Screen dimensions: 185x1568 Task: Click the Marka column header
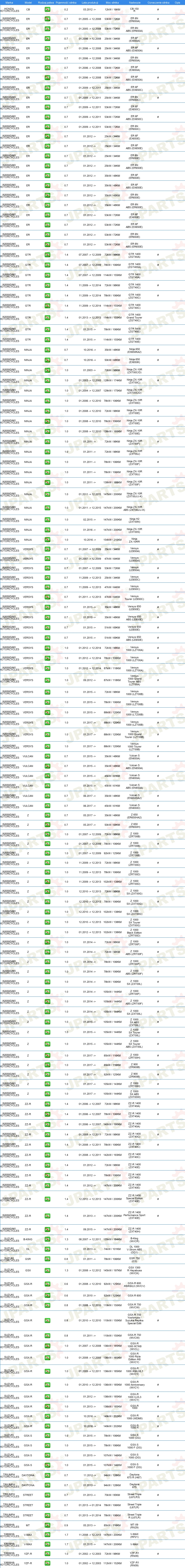(9, 2)
